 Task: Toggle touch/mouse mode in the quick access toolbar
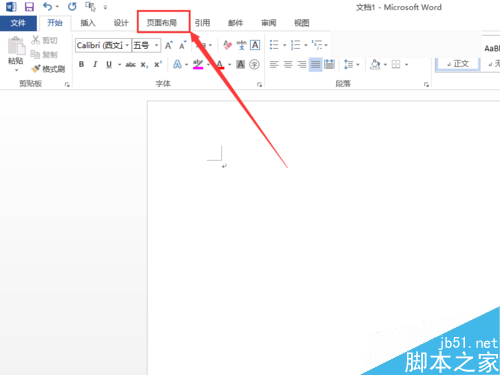90,6
